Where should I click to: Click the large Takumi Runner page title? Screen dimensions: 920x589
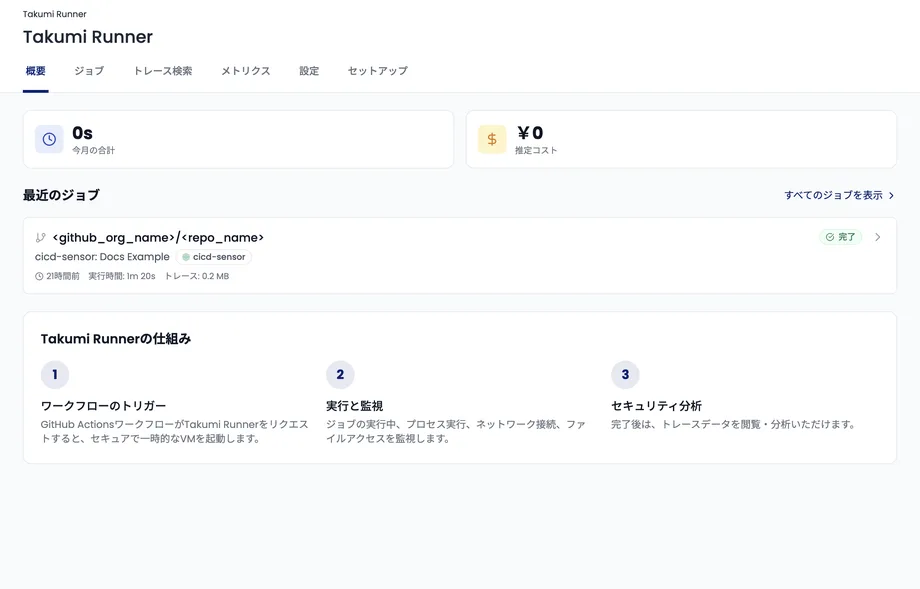click(x=88, y=37)
